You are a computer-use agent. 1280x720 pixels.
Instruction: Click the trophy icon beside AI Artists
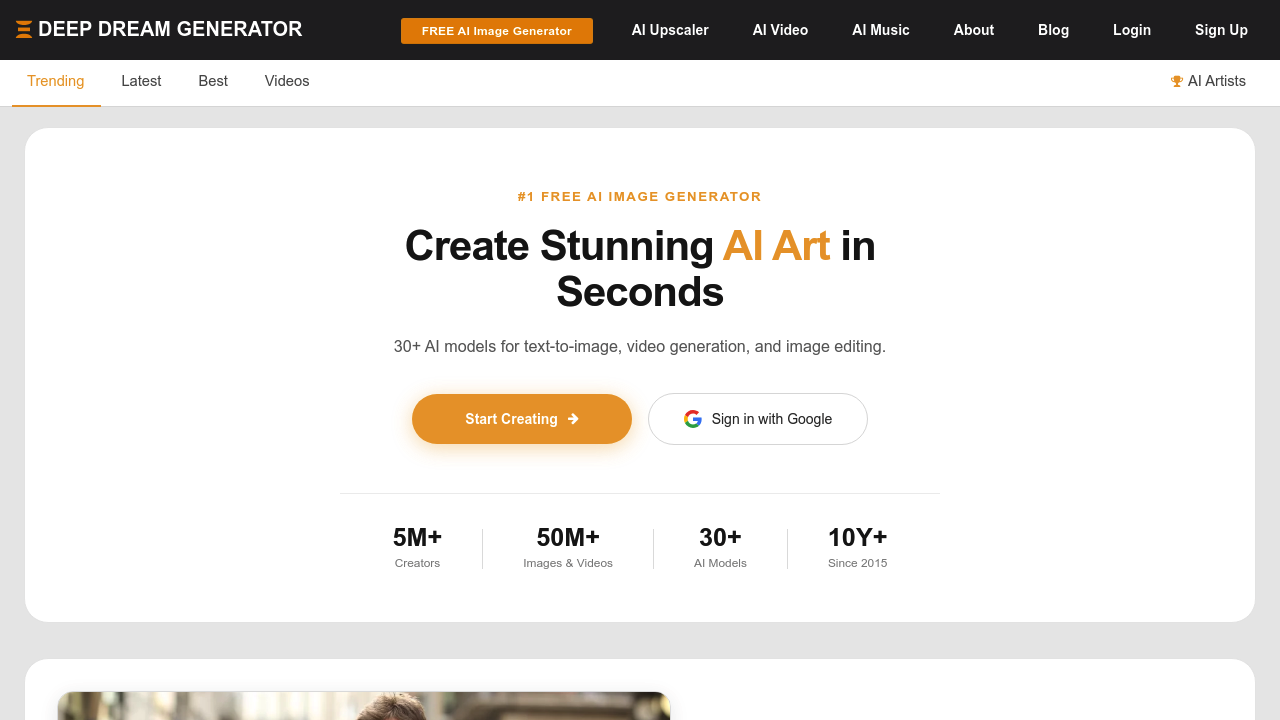[x=1177, y=81]
